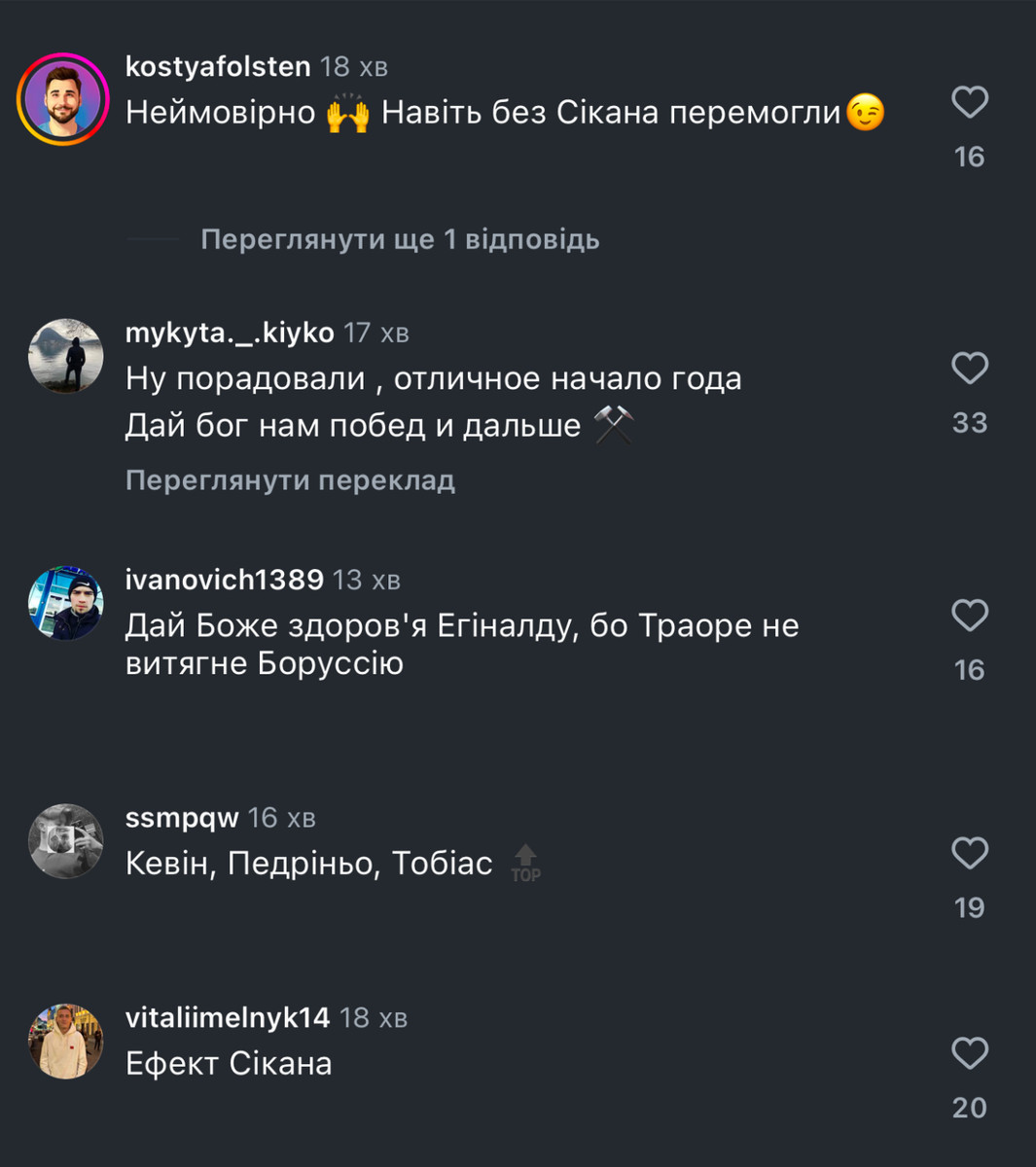Image resolution: width=1036 pixels, height=1167 pixels.
Task: Open the kostyafolsten username link
Action: pos(218,66)
